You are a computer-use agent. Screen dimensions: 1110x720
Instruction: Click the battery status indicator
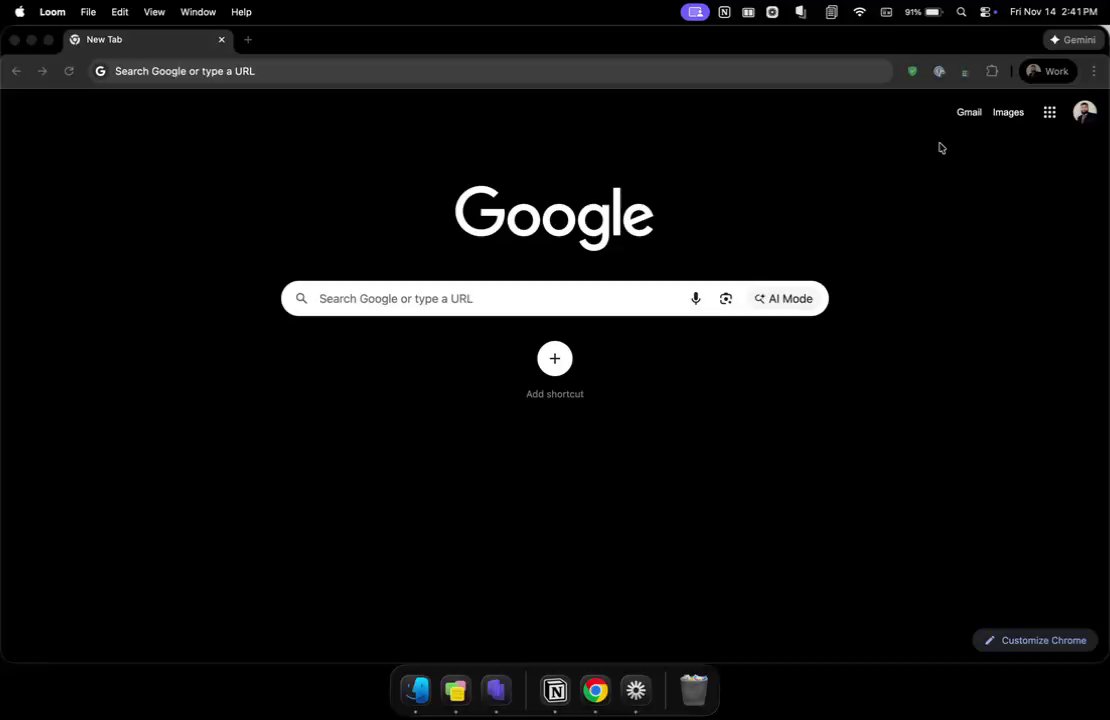click(923, 12)
